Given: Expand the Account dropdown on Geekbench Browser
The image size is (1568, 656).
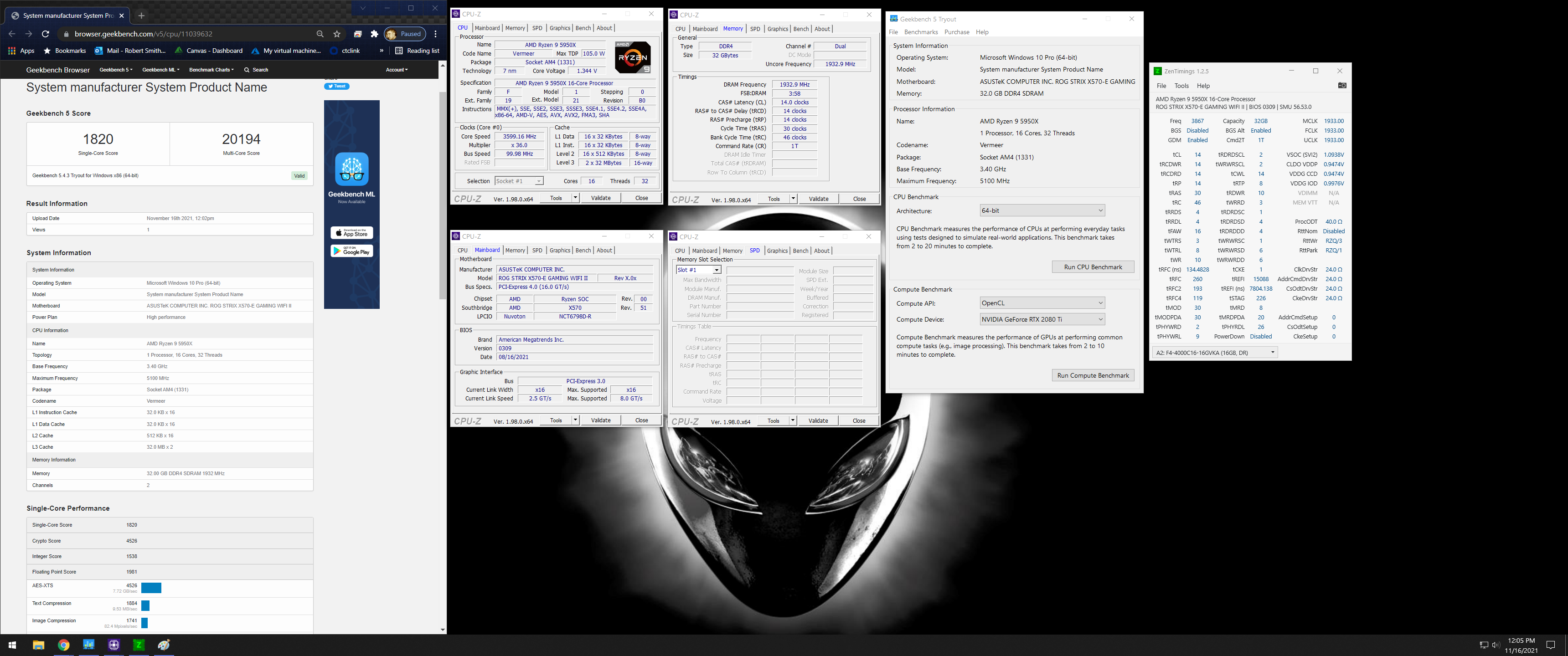Looking at the screenshot, I should pos(397,70).
